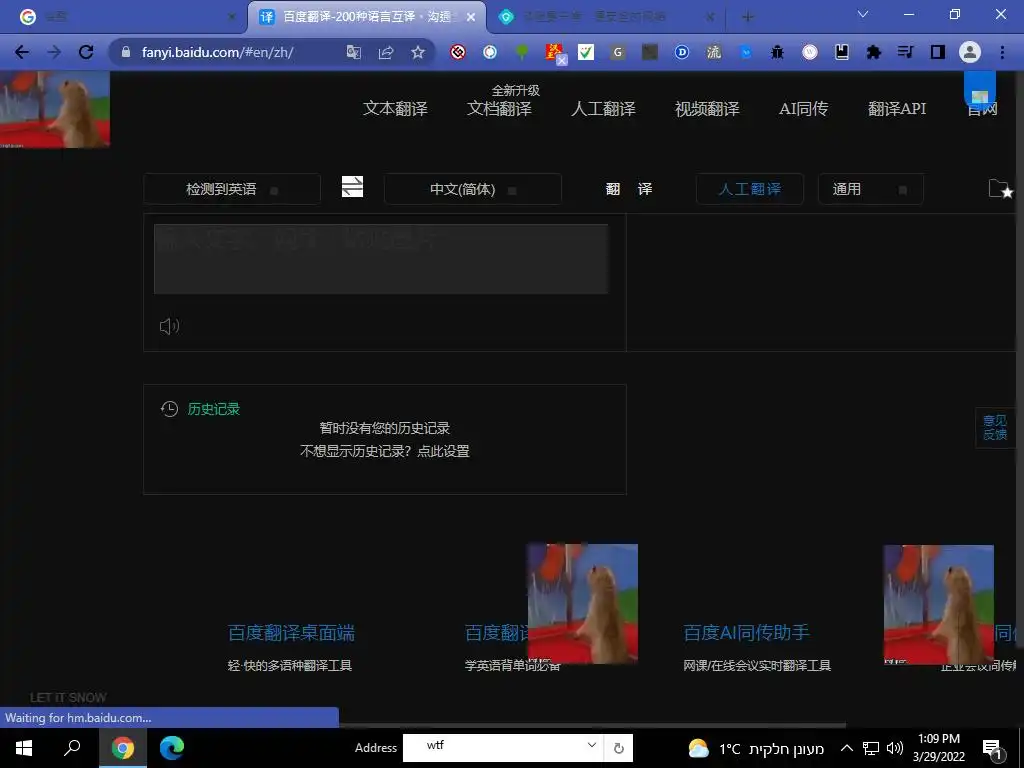
Task: Click the outlined 人工翻译 button
Action: 750,189
